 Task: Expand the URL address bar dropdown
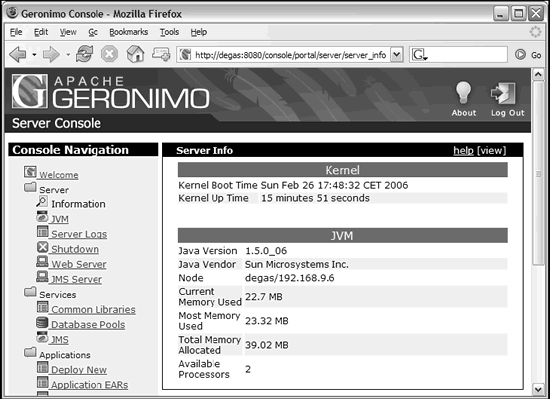396,55
